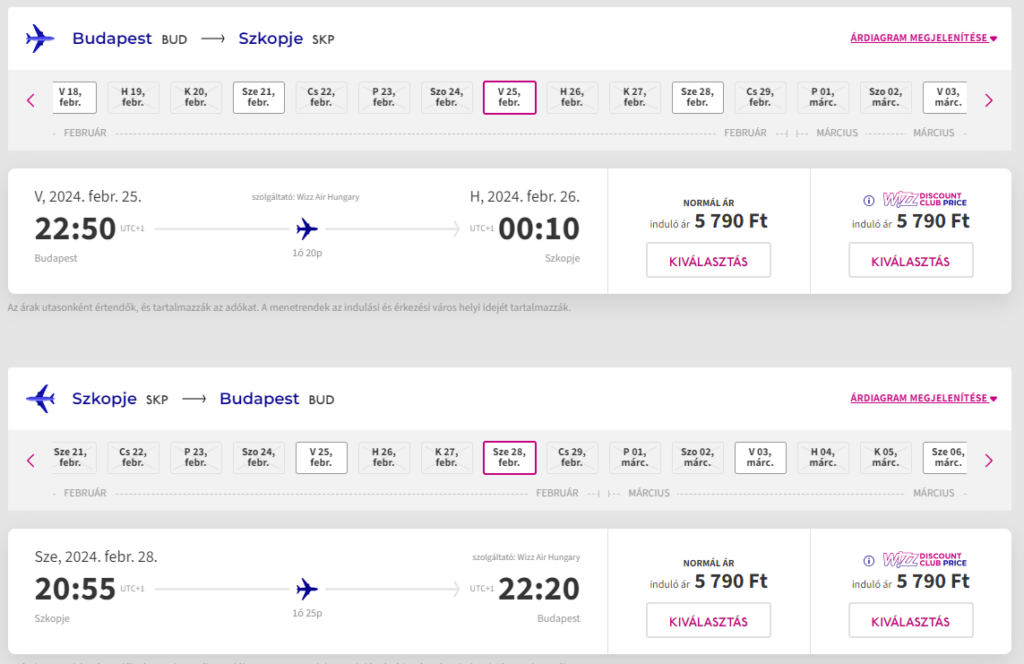Show earlier outbound dates with left arrow
The height and width of the screenshot is (664, 1024).
[31, 100]
